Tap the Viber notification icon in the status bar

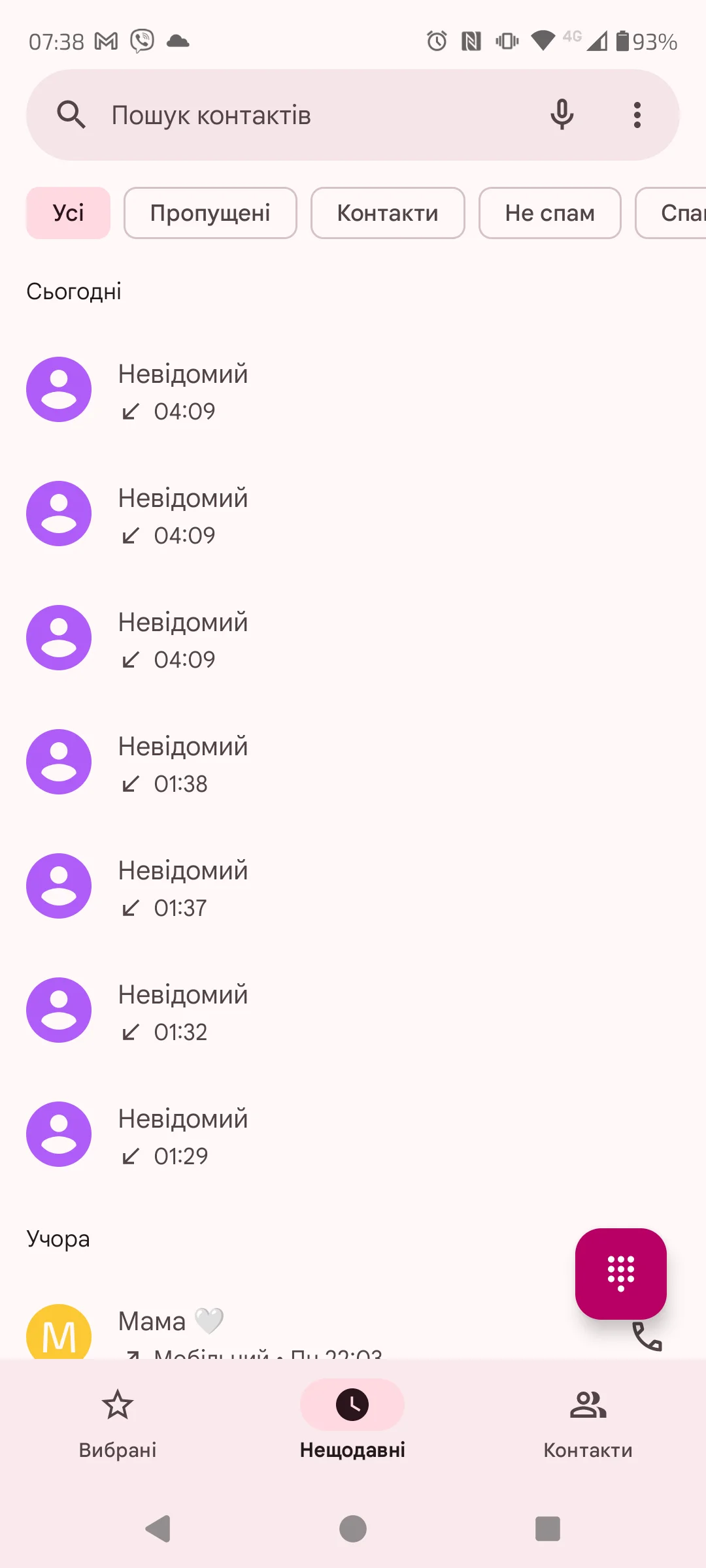(143, 41)
